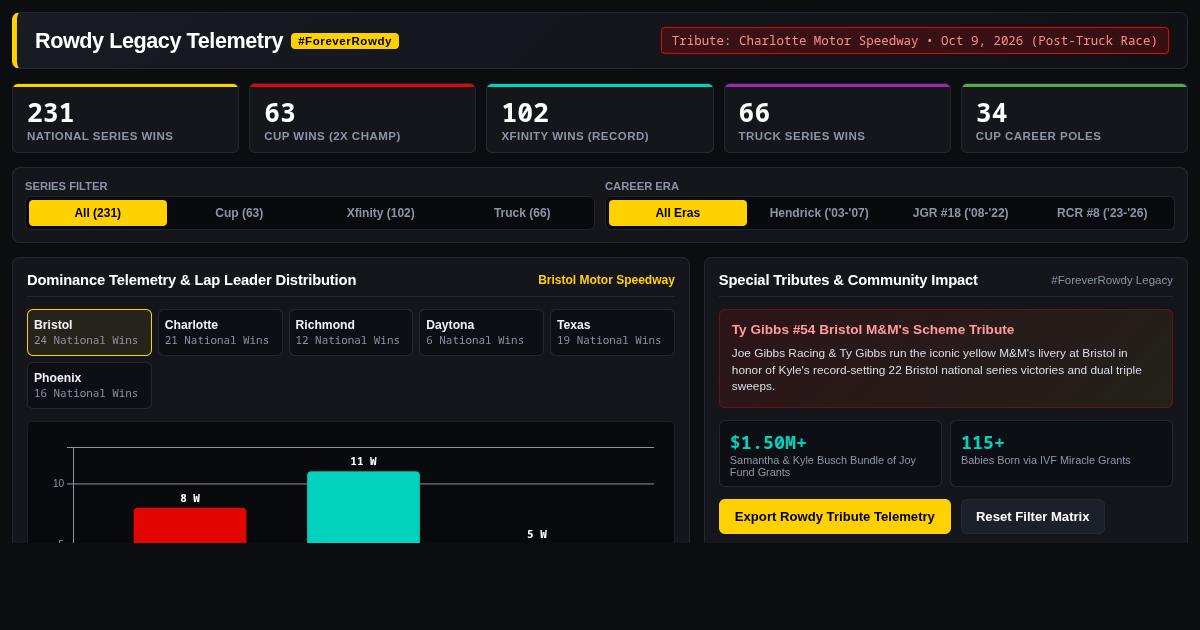Click the CAREER ERA label
The height and width of the screenshot is (630, 1200).
642,186
